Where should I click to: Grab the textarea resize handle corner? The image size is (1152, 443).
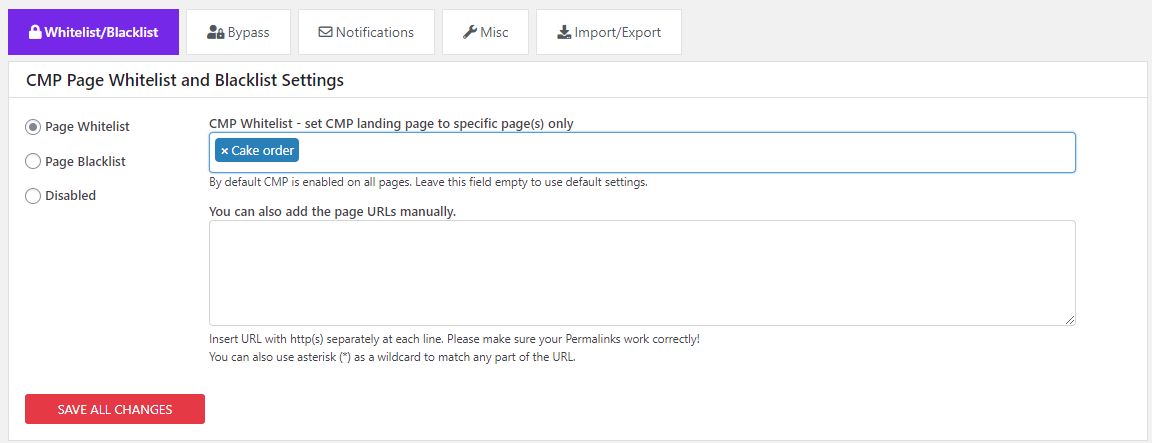pyautogui.click(x=1069, y=319)
